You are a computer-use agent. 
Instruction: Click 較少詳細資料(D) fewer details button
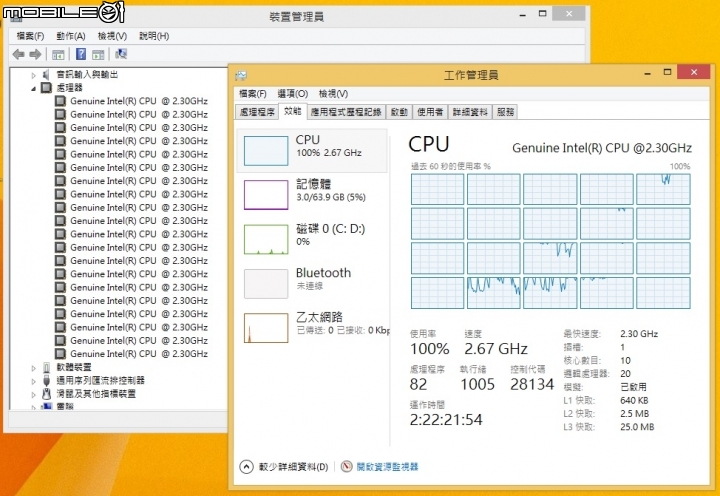[284, 467]
